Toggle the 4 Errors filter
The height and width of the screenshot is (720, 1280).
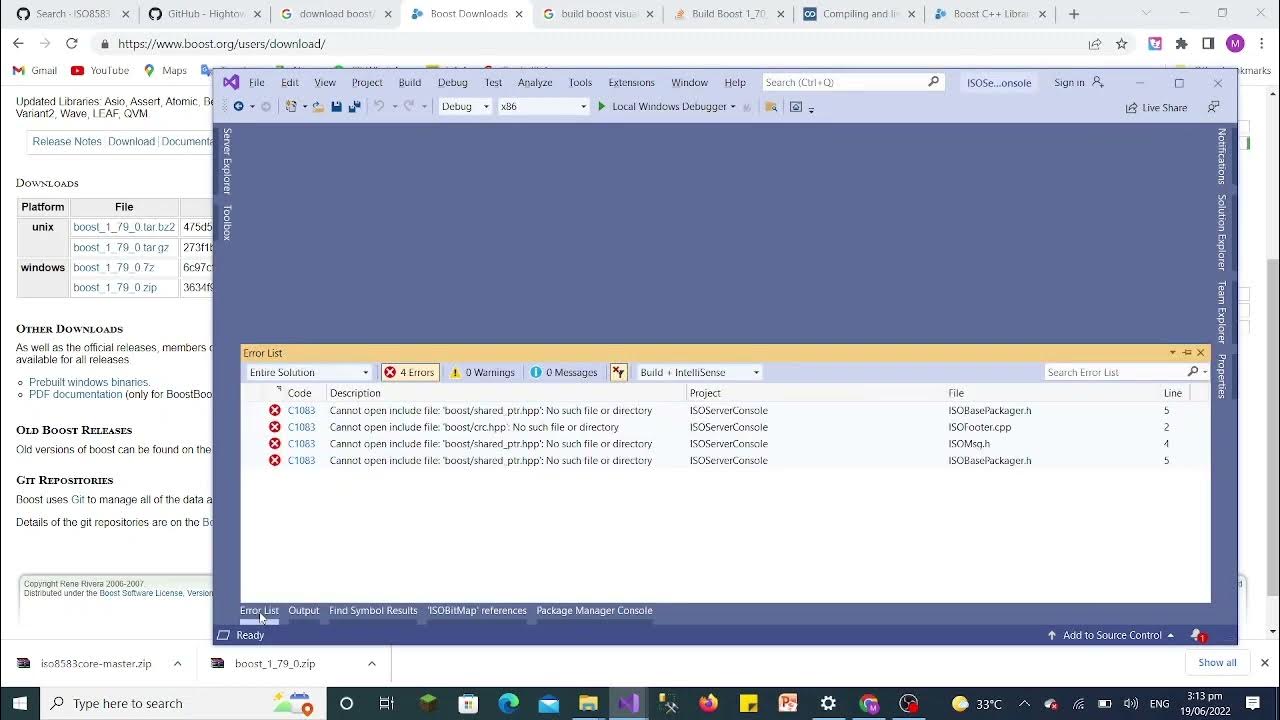click(409, 372)
